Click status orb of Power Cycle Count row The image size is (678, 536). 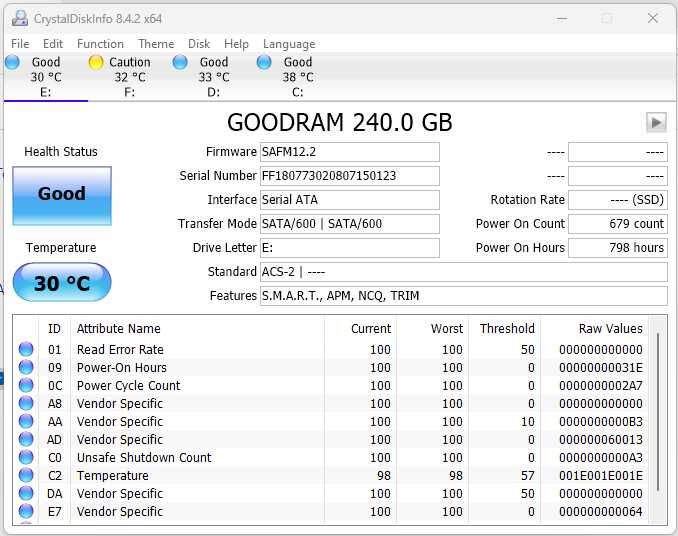26,385
